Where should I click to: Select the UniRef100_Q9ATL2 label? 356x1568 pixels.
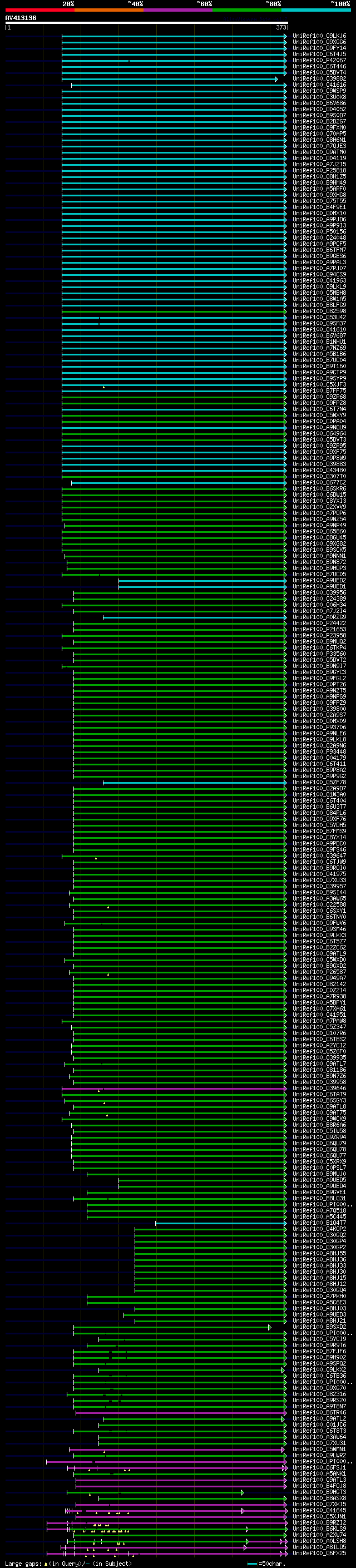(319, 1419)
